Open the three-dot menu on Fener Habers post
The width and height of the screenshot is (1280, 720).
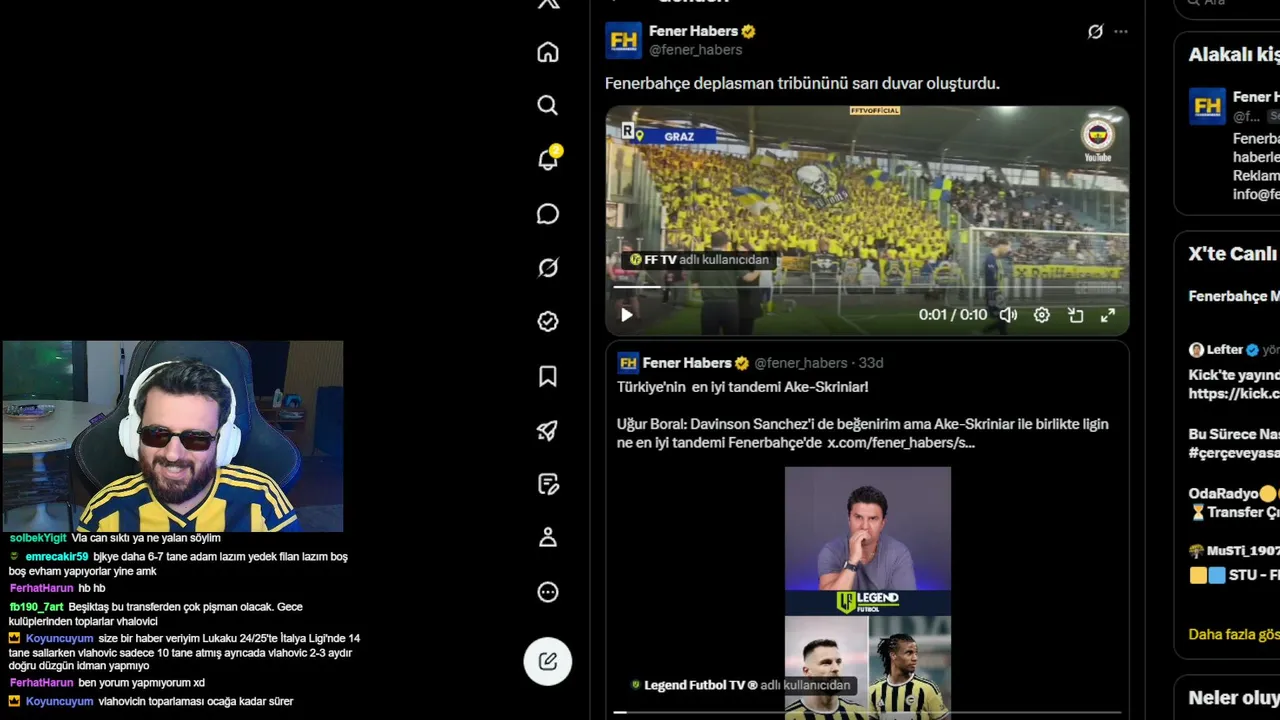(1121, 32)
